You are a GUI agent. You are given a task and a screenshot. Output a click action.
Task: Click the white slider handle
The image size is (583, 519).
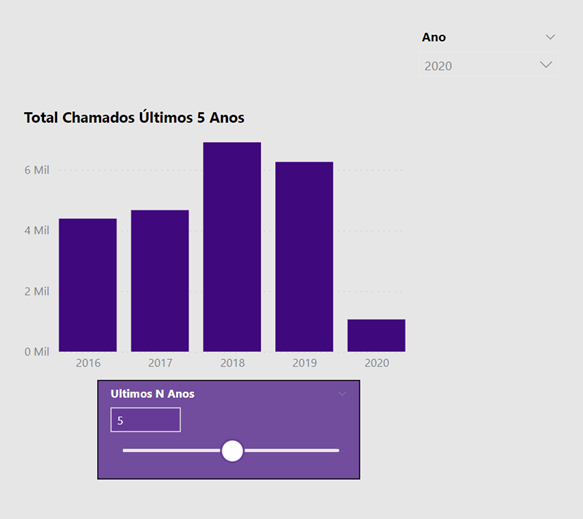point(232,451)
